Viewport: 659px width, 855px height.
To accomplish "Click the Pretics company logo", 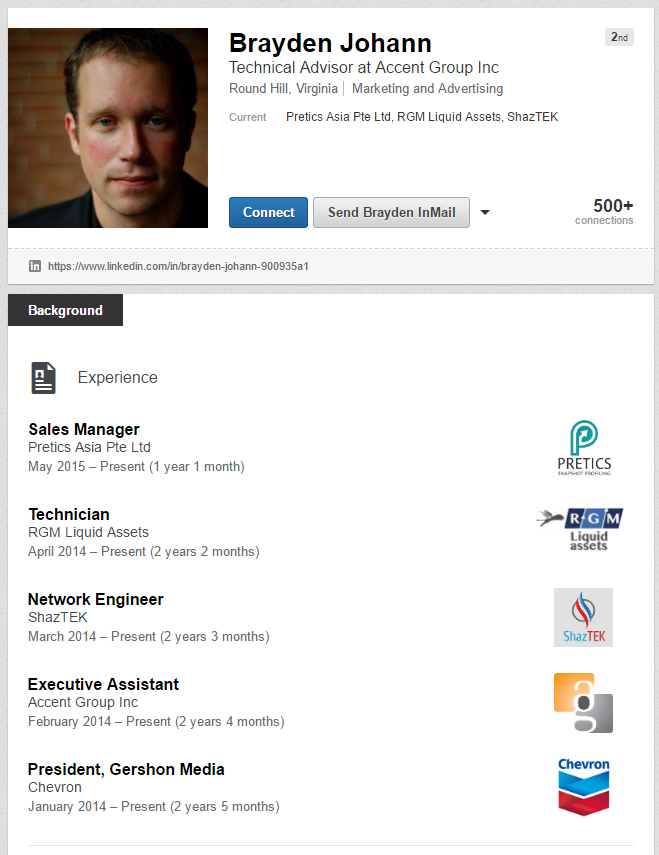I will [x=584, y=447].
